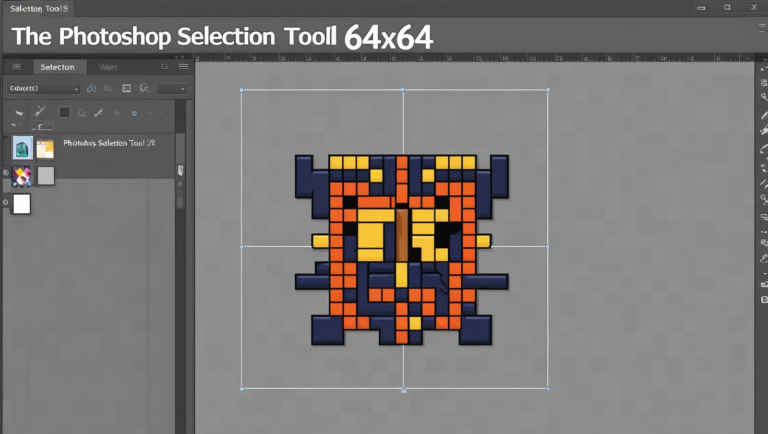Click the small blue shape icon in tool row

click(134, 113)
